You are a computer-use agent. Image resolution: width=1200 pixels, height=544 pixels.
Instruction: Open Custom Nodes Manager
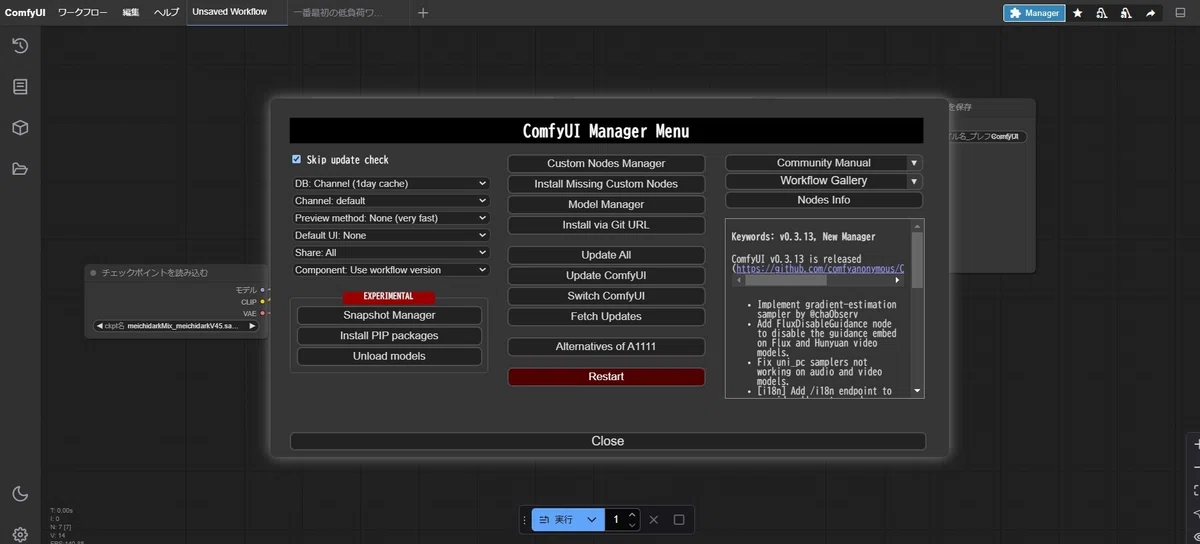point(606,163)
